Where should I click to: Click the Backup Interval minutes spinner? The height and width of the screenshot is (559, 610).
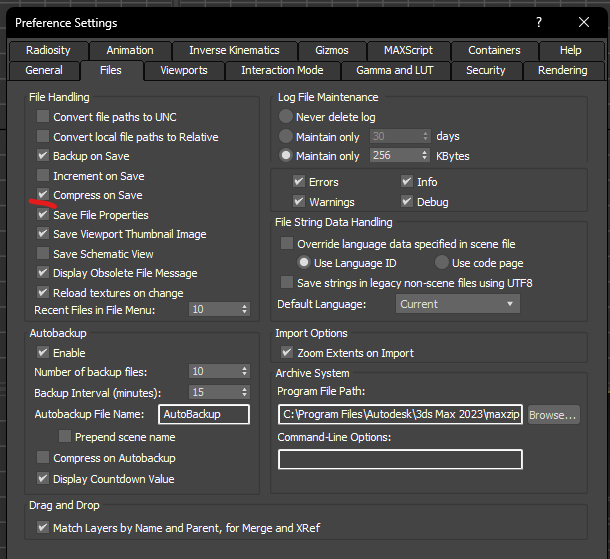[243, 392]
